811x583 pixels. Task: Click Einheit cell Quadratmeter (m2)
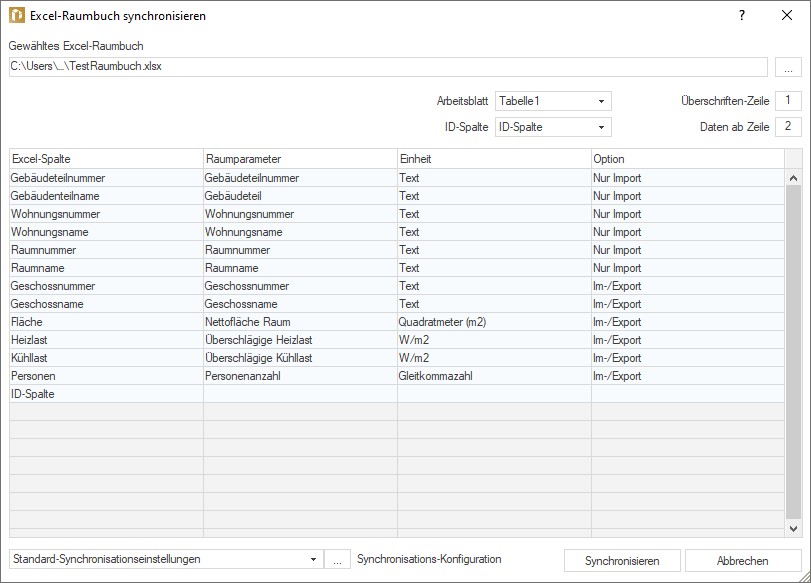point(494,322)
